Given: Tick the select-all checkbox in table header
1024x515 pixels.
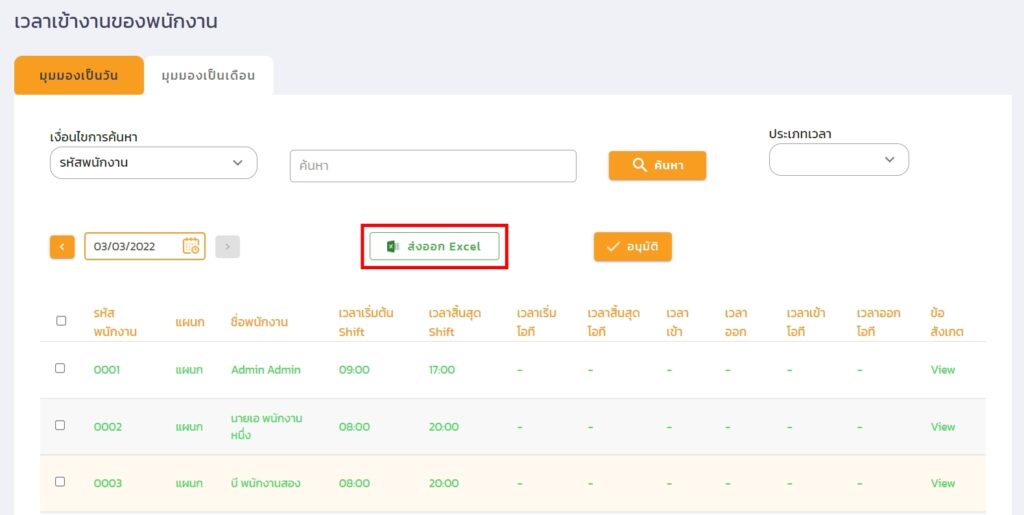Looking at the screenshot, I should [61, 321].
